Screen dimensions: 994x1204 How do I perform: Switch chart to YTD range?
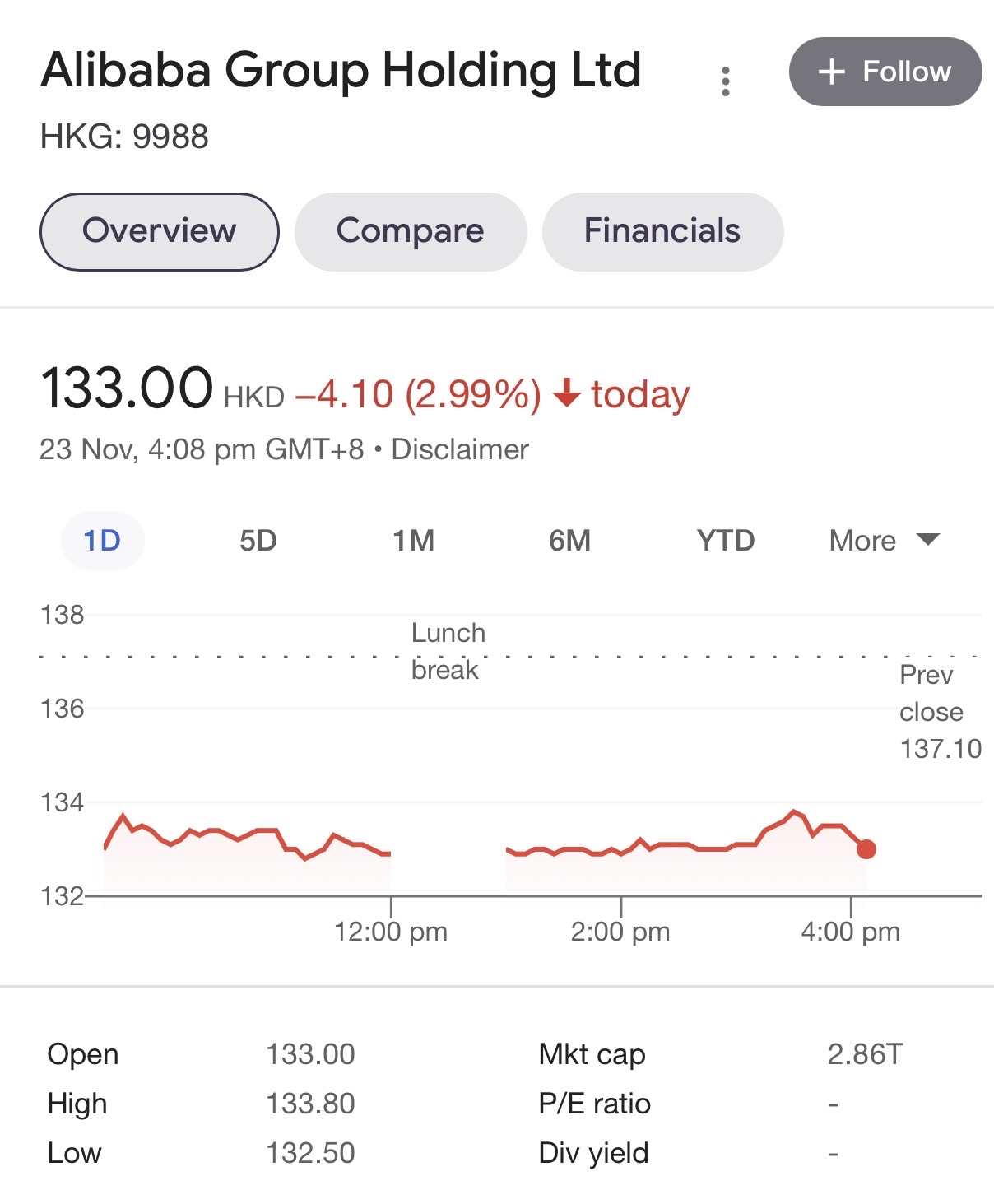tap(725, 541)
